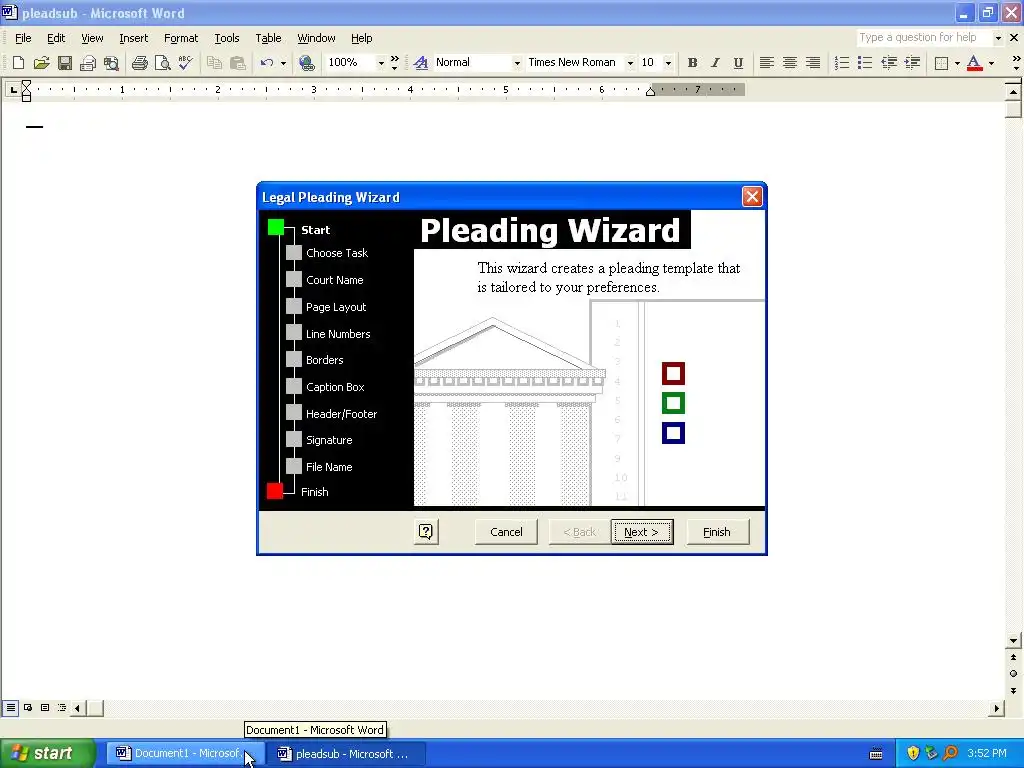Image resolution: width=1024 pixels, height=768 pixels.
Task: Click Next in the Pleading Wizard
Action: click(642, 532)
